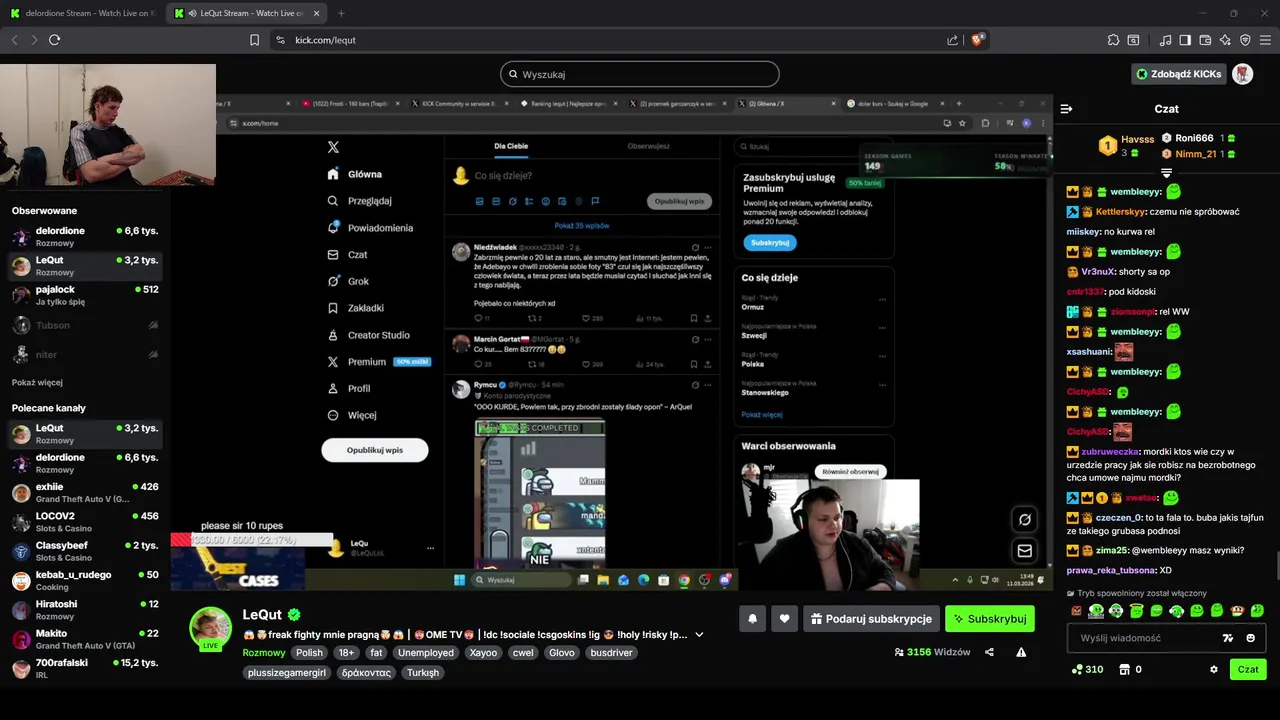Open browser hamburger menu

tap(1265, 40)
